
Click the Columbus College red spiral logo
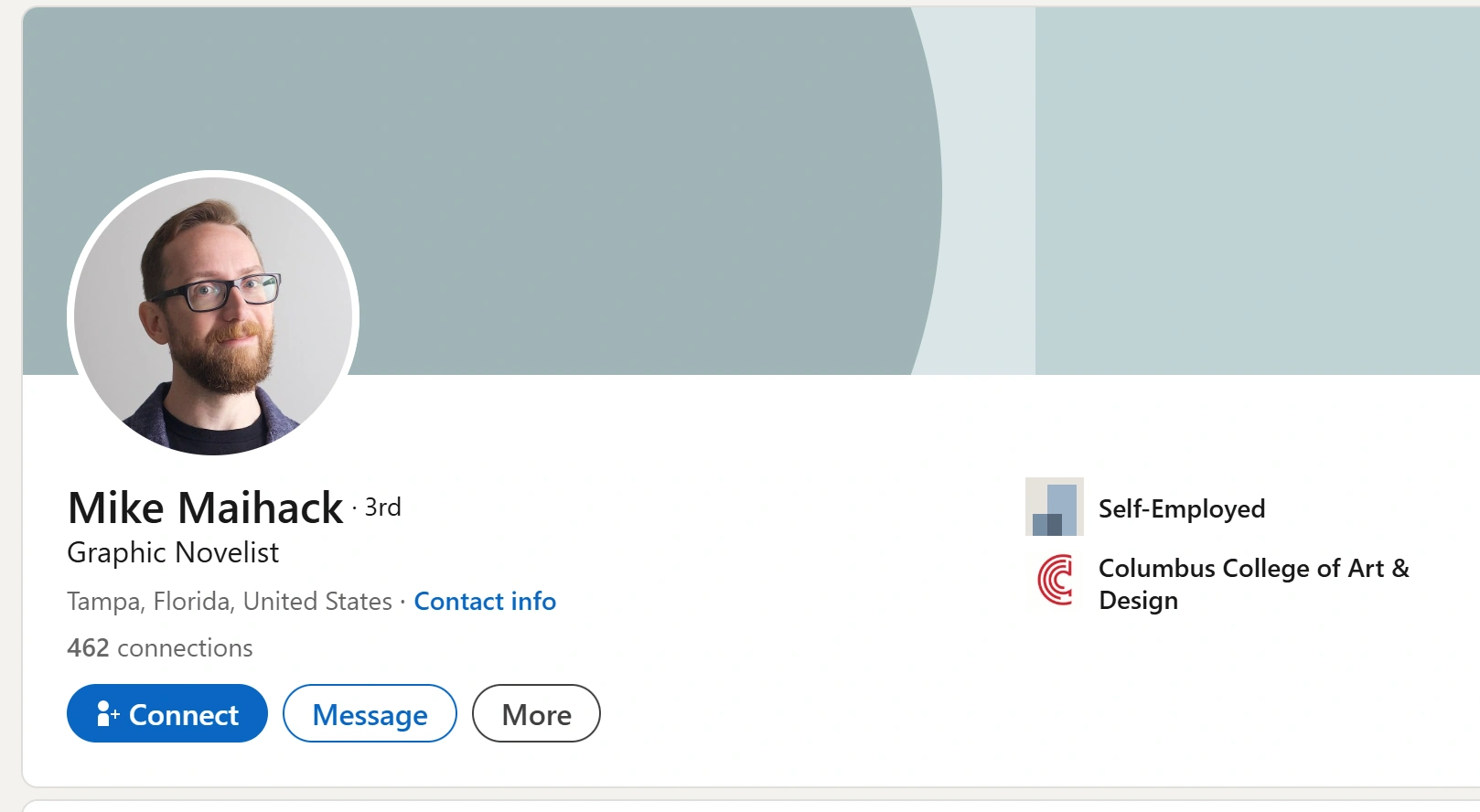pyautogui.click(x=1055, y=580)
